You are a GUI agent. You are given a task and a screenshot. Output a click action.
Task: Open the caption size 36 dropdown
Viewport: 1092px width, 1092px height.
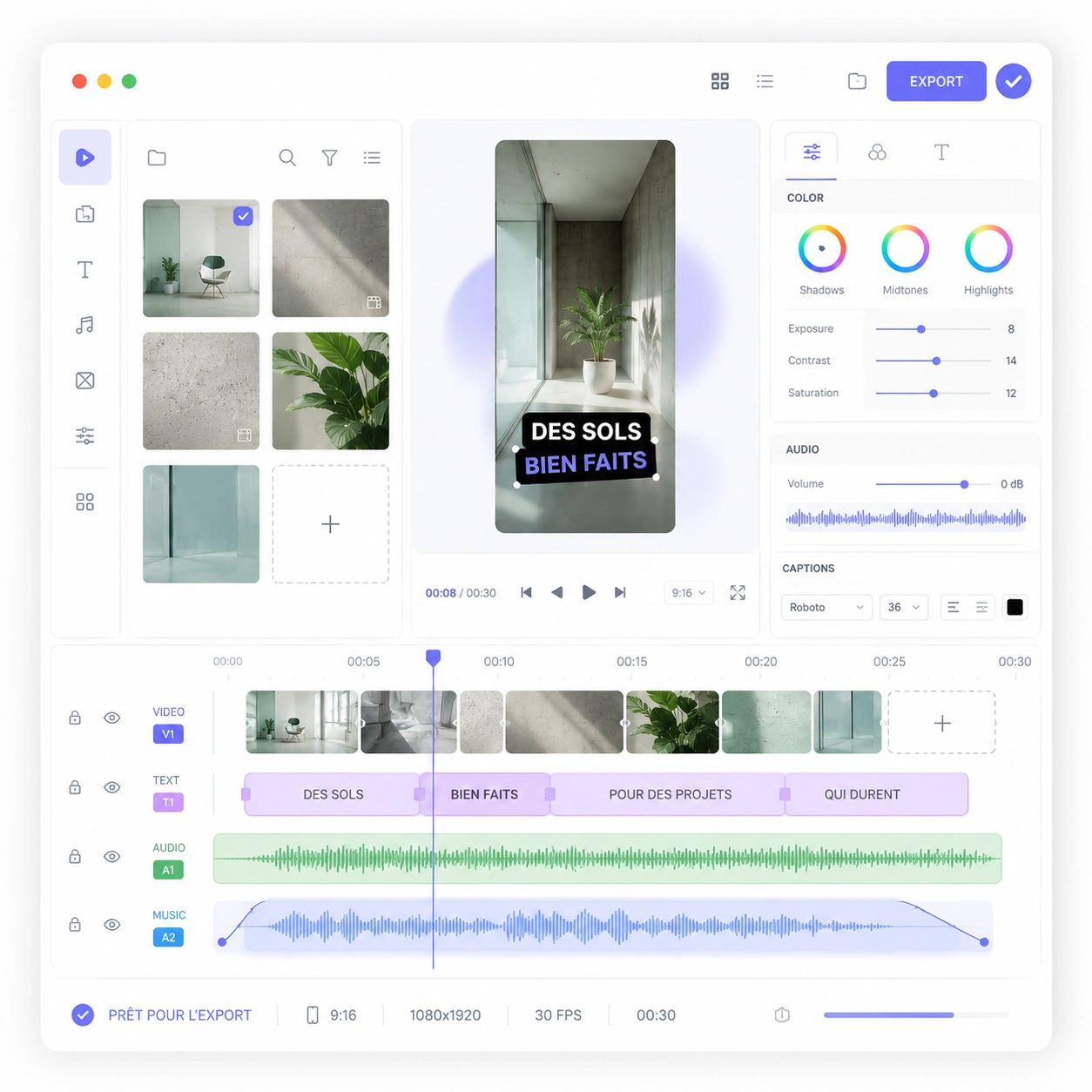(904, 607)
